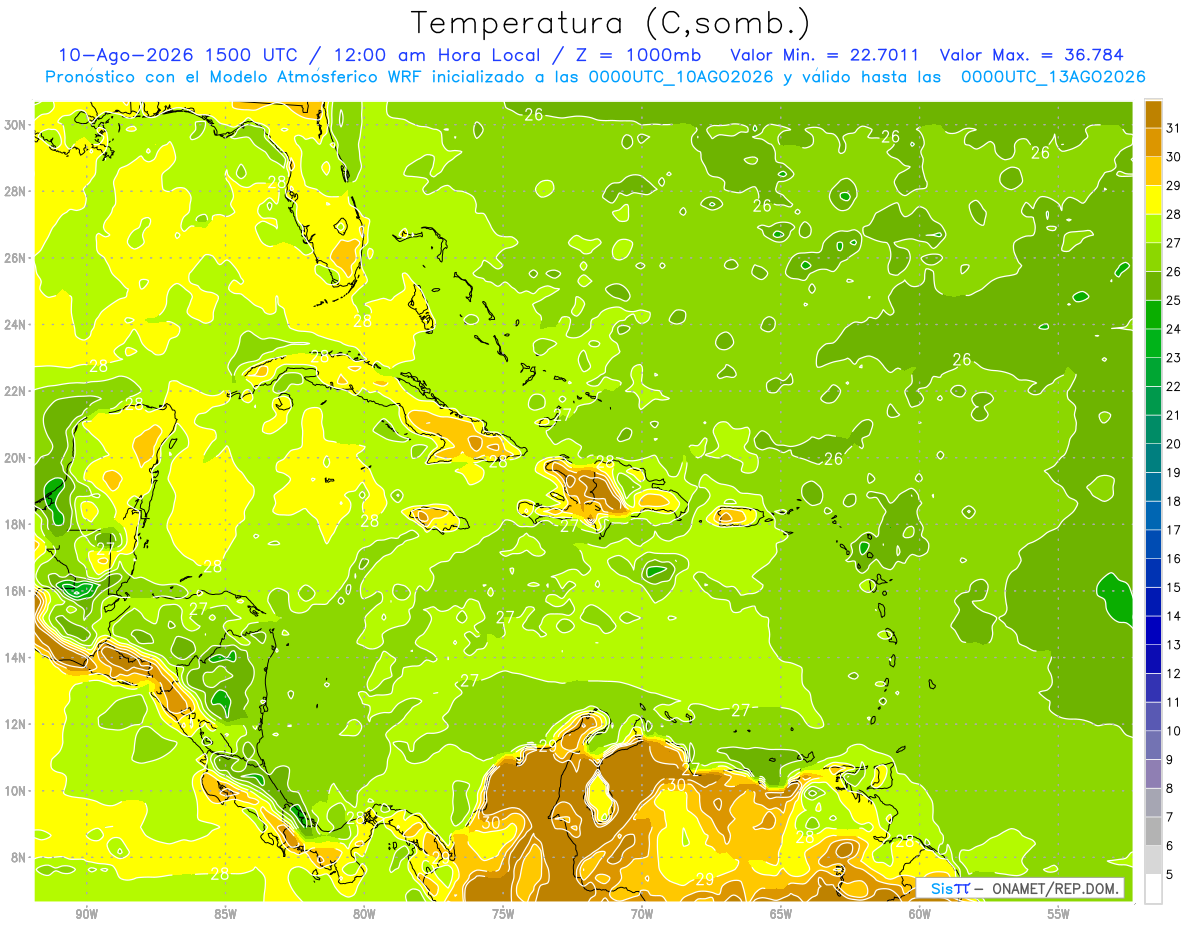This screenshot has height=927, width=1200.
Task: Pick the white legend band below 5
Action: (x=1153, y=888)
